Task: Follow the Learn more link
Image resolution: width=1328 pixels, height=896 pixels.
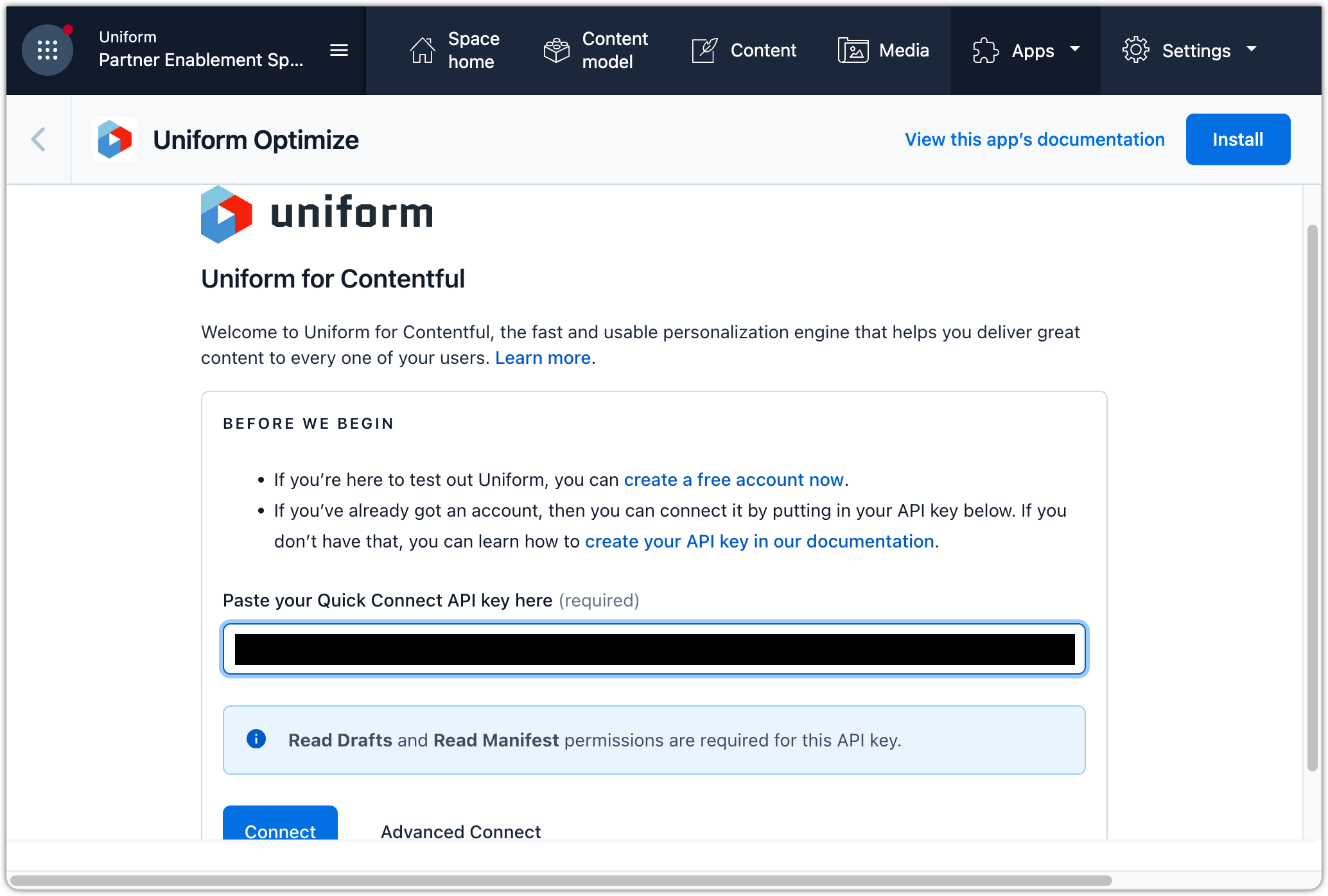Action: pos(543,358)
